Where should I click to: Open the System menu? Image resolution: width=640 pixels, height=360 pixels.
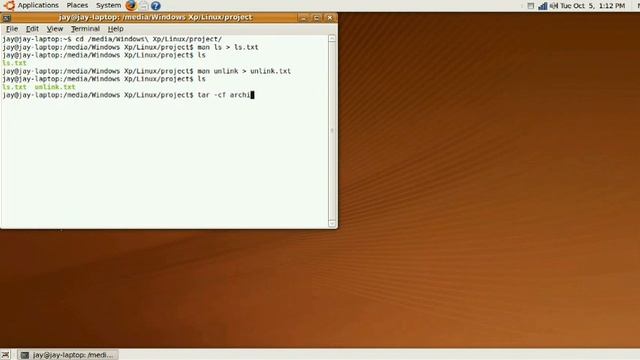point(108,5)
